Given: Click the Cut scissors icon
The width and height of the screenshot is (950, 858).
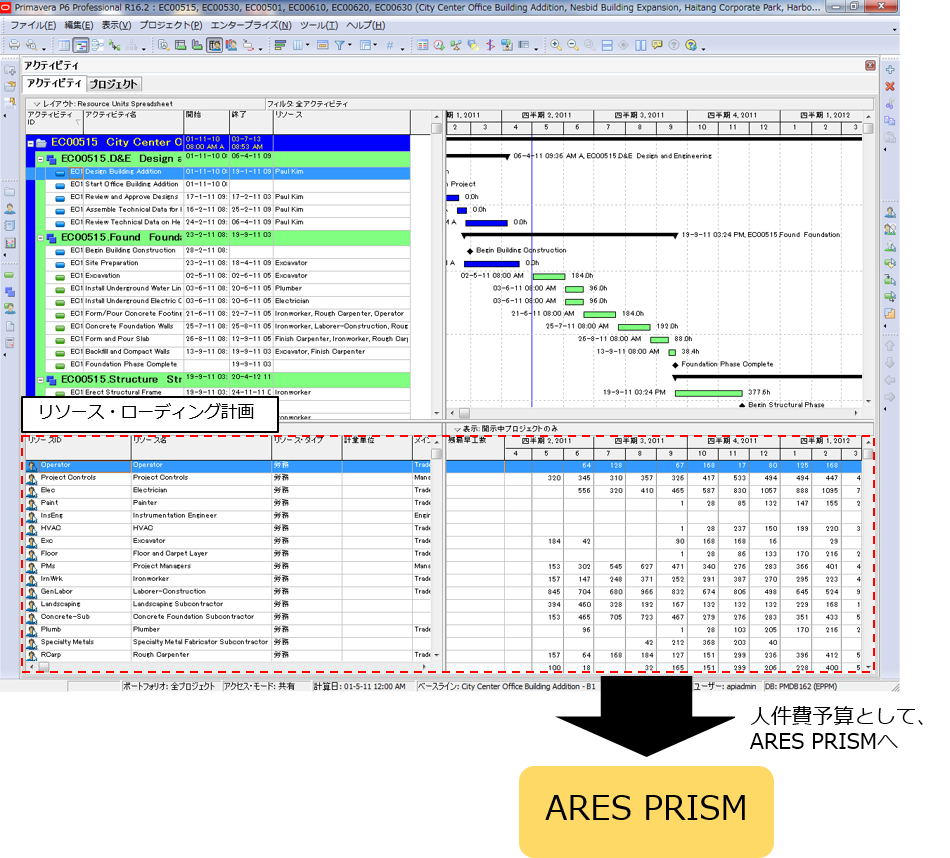Looking at the screenshot, I should point(890,104).
